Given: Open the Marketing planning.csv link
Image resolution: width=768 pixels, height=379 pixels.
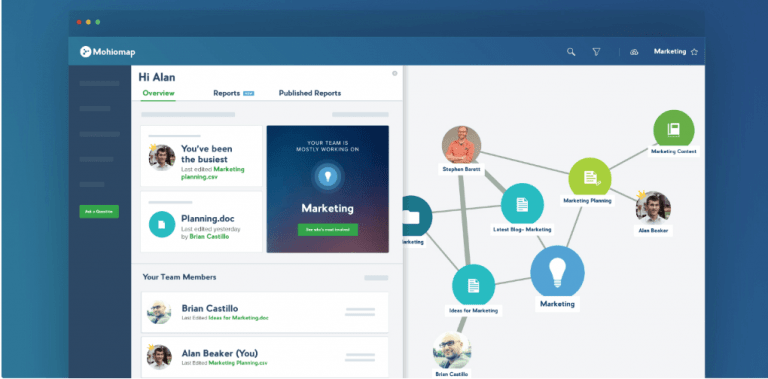Looking at the screenshot, I should pos(213,173).
